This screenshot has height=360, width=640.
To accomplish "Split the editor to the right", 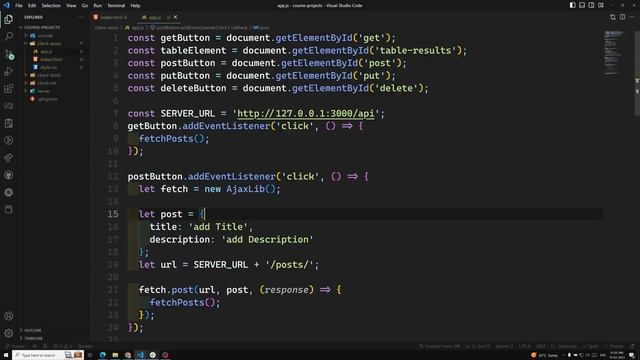I will 622,17.
